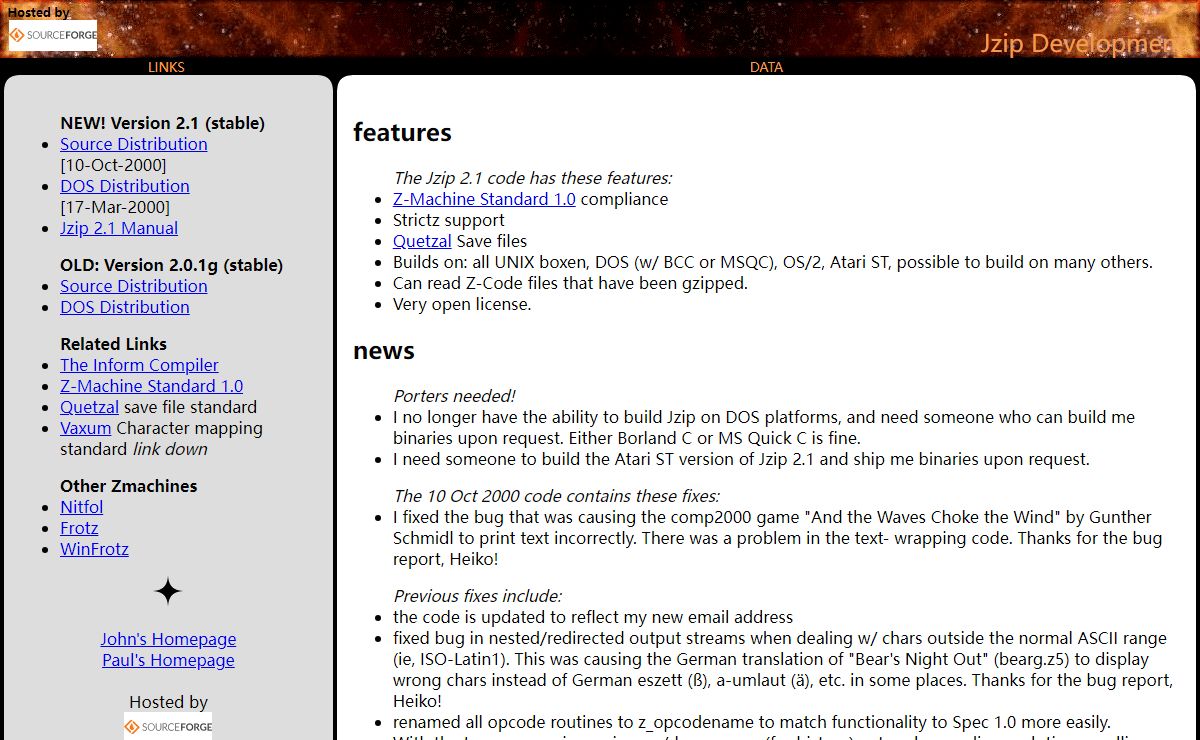Follow the Quetzal link in Related Links

(x=89, y=407)
